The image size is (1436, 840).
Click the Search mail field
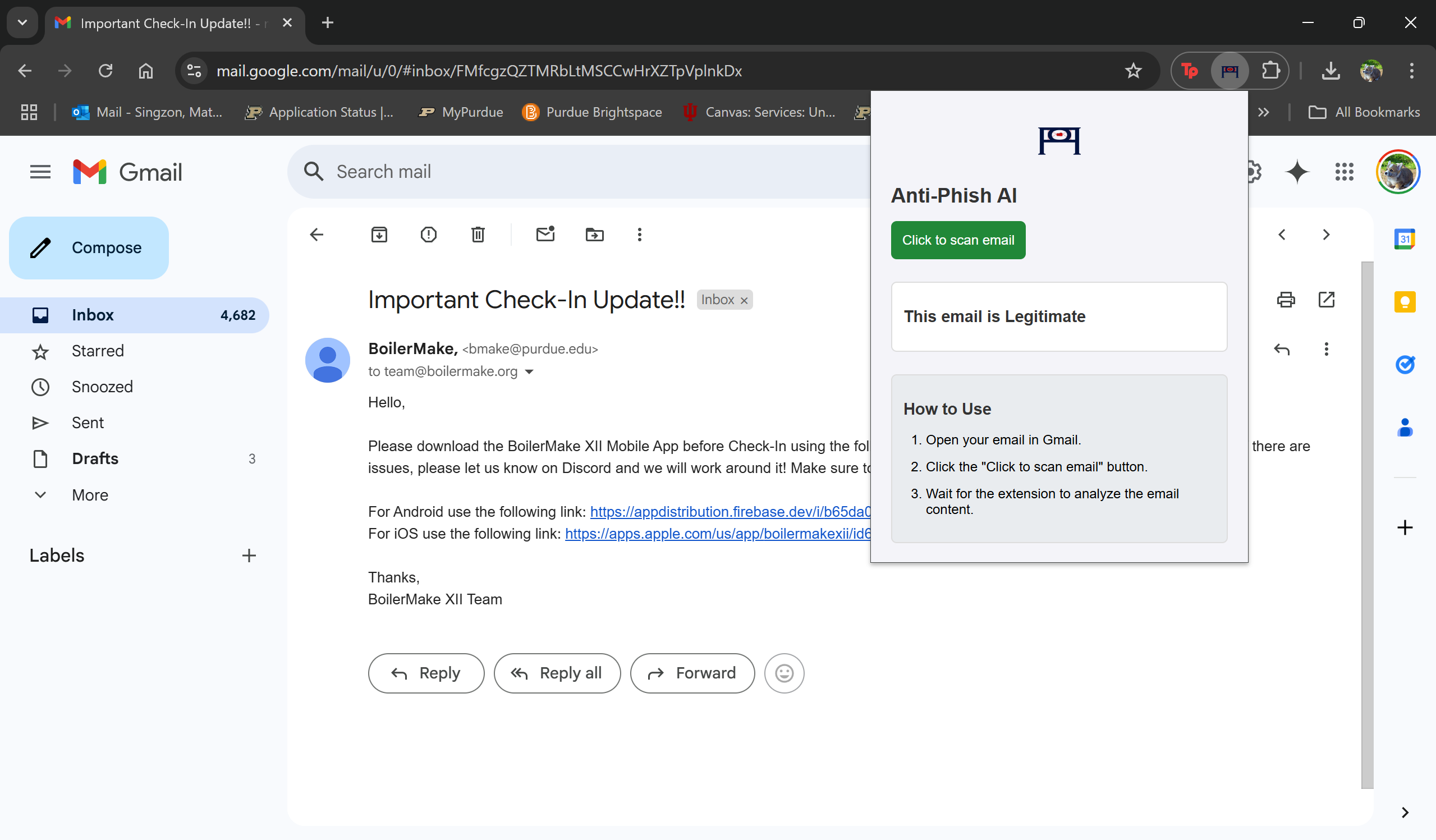(x=570, y=172)
